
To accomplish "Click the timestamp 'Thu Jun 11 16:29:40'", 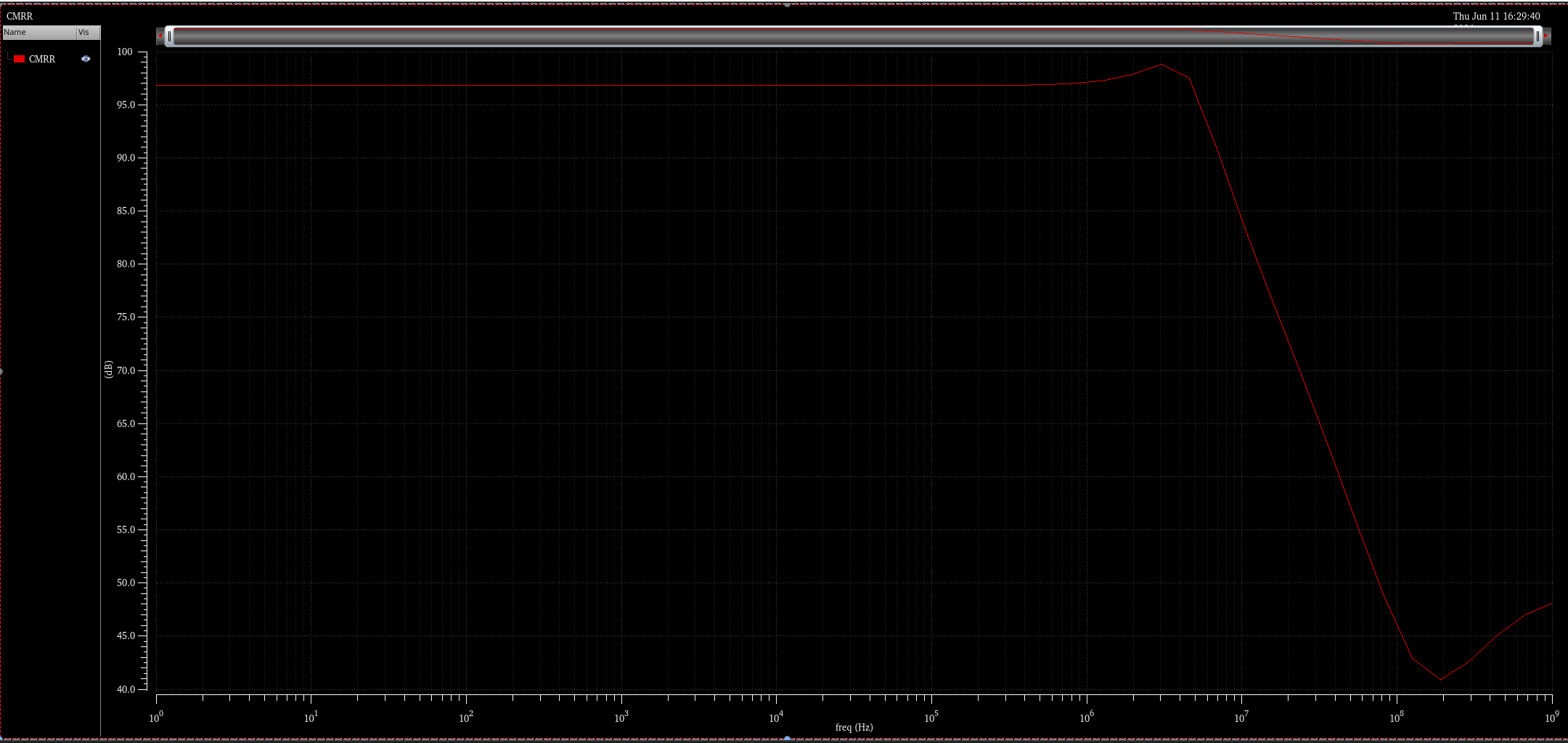I will point(1496,16).
